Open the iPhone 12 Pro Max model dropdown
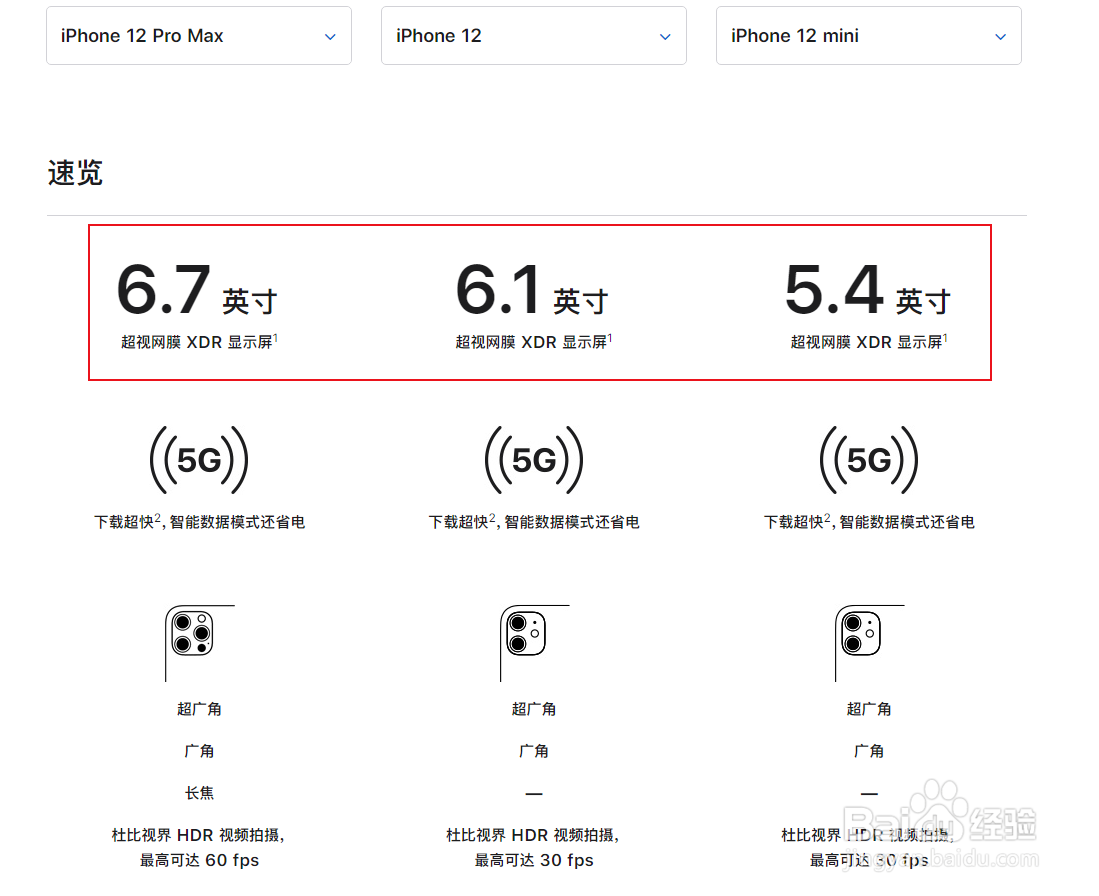 pyautogui.click(x=199, y=36)
